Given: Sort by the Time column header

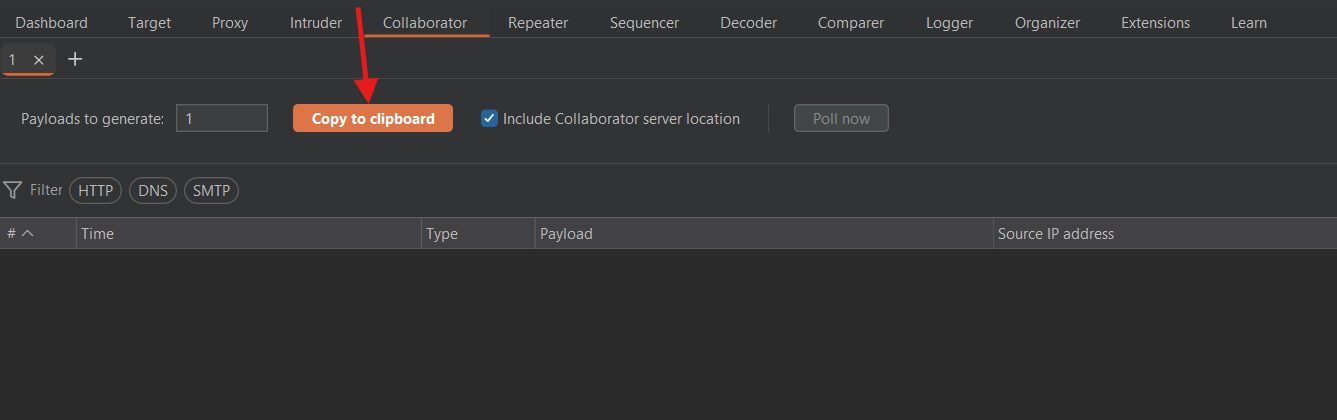Looking at the screenshot, I should [249, 233].
